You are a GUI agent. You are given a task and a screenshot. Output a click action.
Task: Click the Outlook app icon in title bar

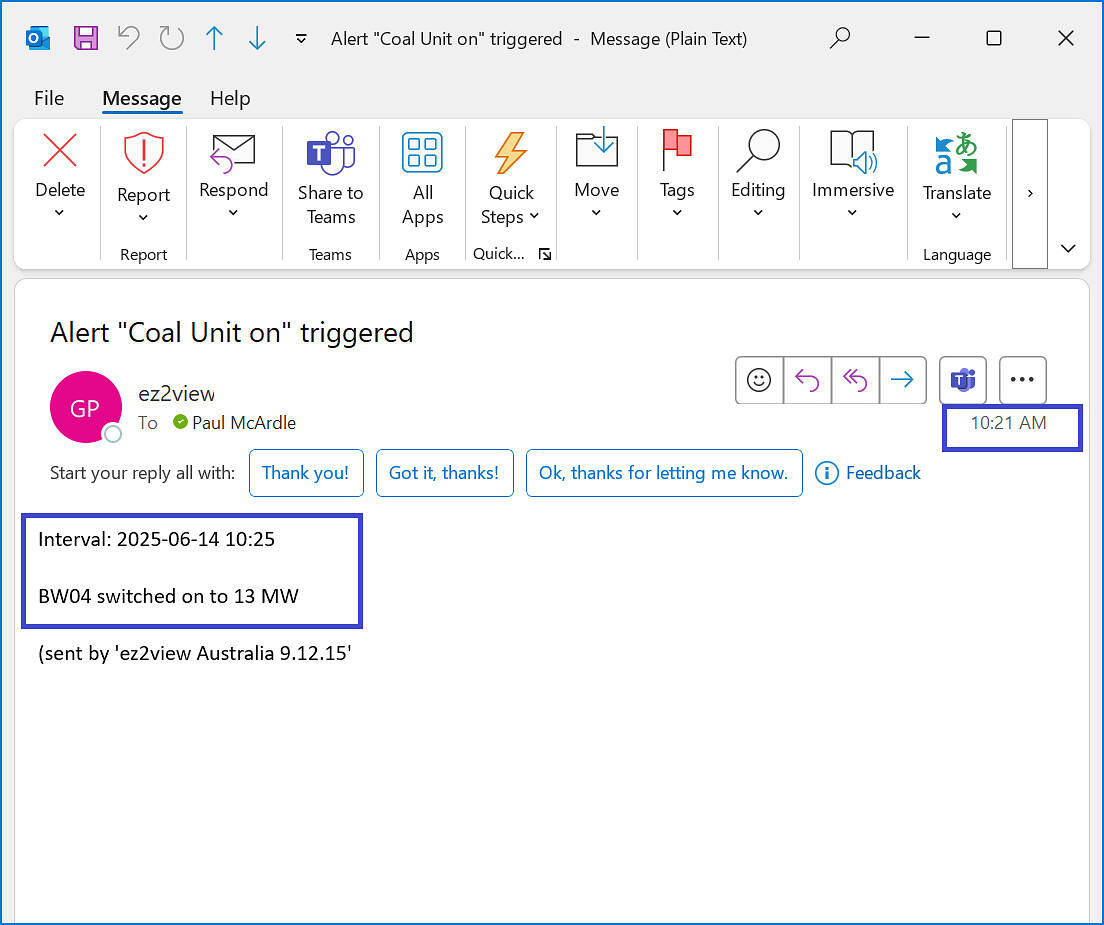[x=37, y=38]
